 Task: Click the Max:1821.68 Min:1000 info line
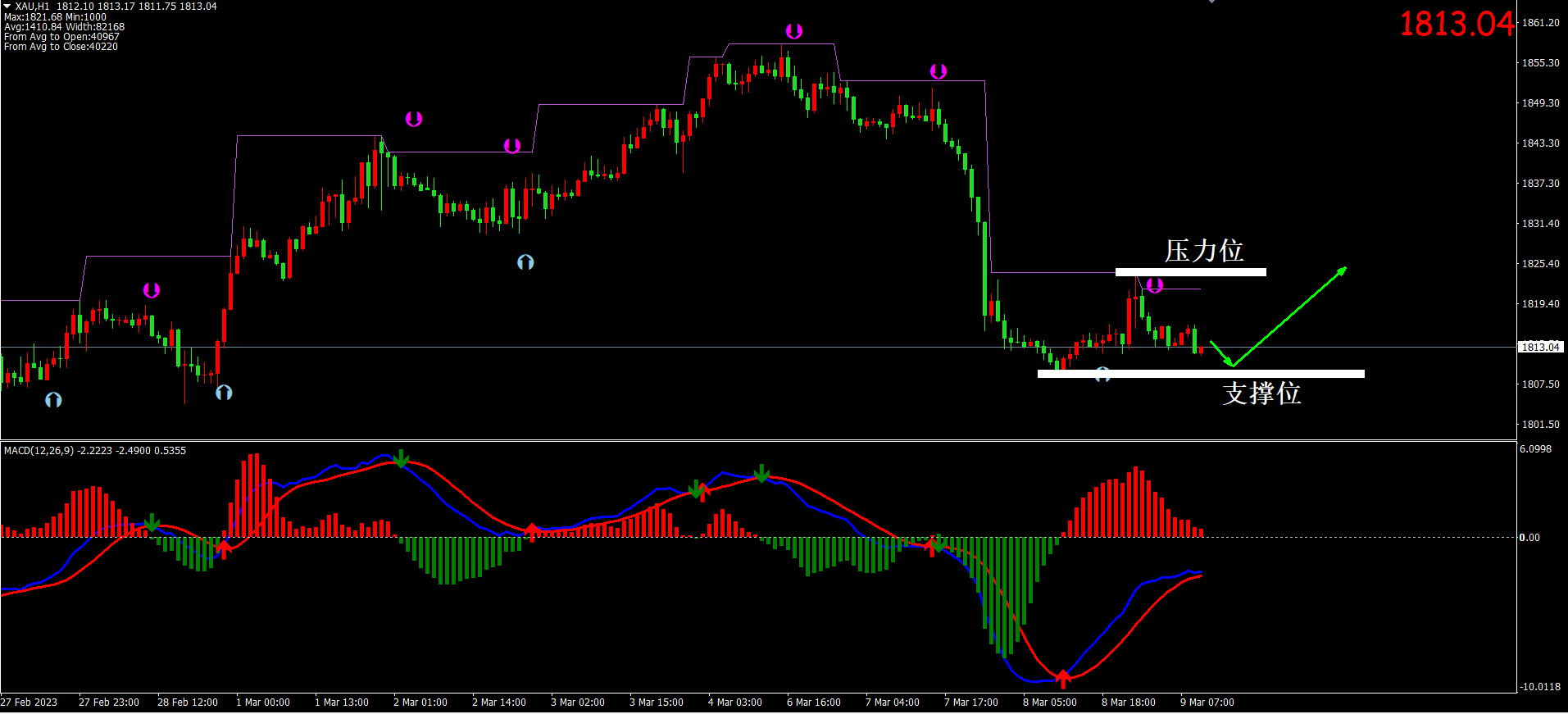click(55, 17)
